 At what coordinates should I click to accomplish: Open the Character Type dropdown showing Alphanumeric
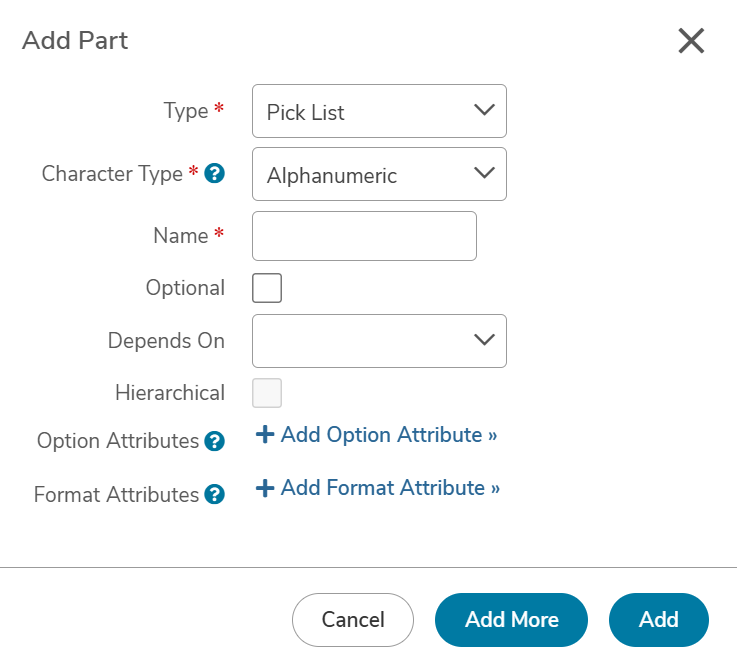(379, 174)
